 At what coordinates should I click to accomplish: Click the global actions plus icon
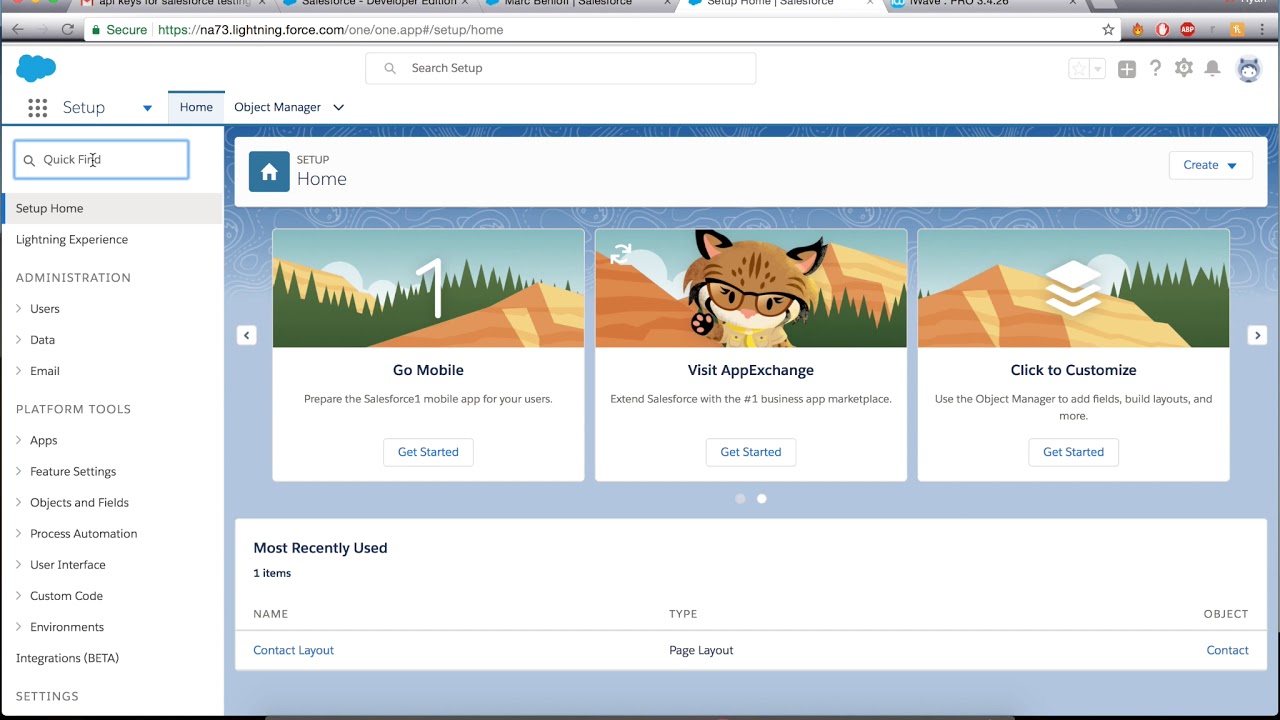click(x=1127, y=69)
